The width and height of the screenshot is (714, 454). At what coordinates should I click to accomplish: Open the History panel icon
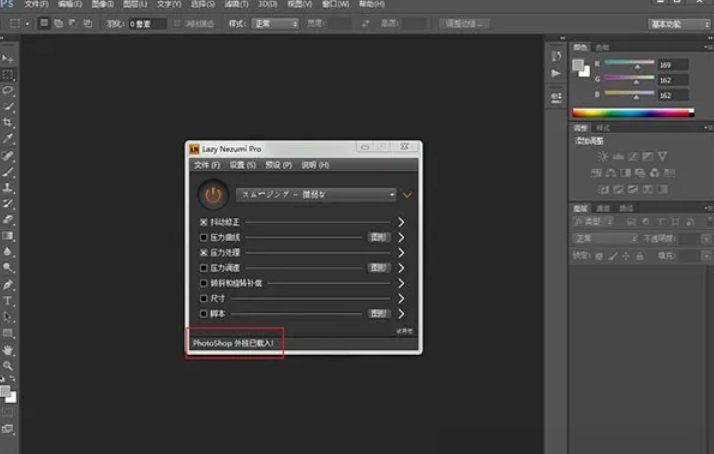tap(556, 56)
